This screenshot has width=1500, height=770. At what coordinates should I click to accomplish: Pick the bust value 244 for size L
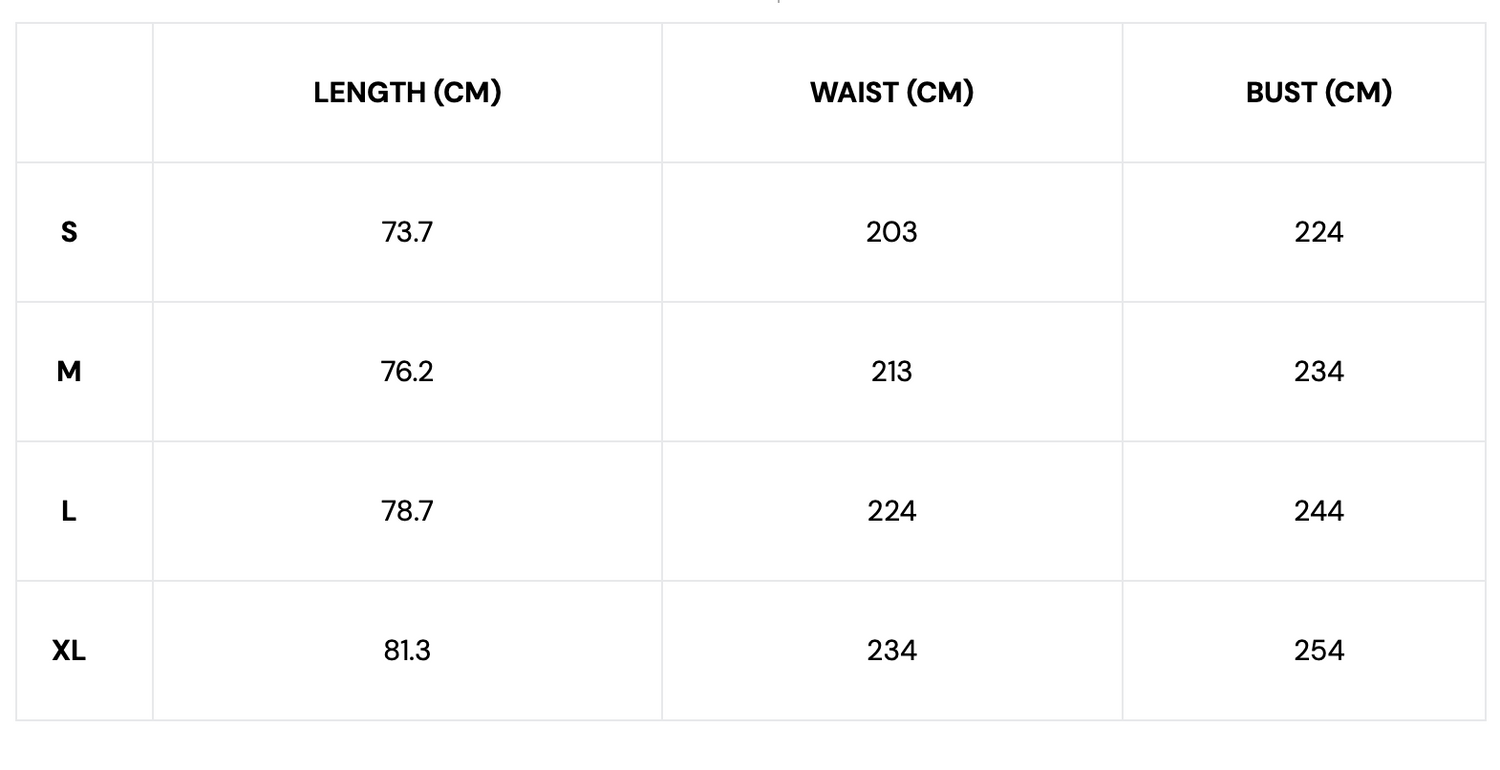click(1318, 511)
